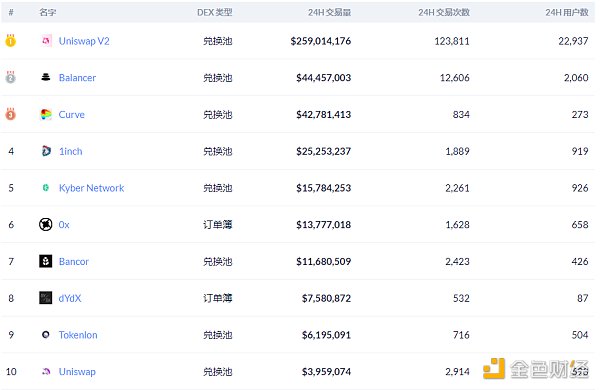Click the Uniswap V2 logo icon
600x390 pixels.
coord(46,40)
